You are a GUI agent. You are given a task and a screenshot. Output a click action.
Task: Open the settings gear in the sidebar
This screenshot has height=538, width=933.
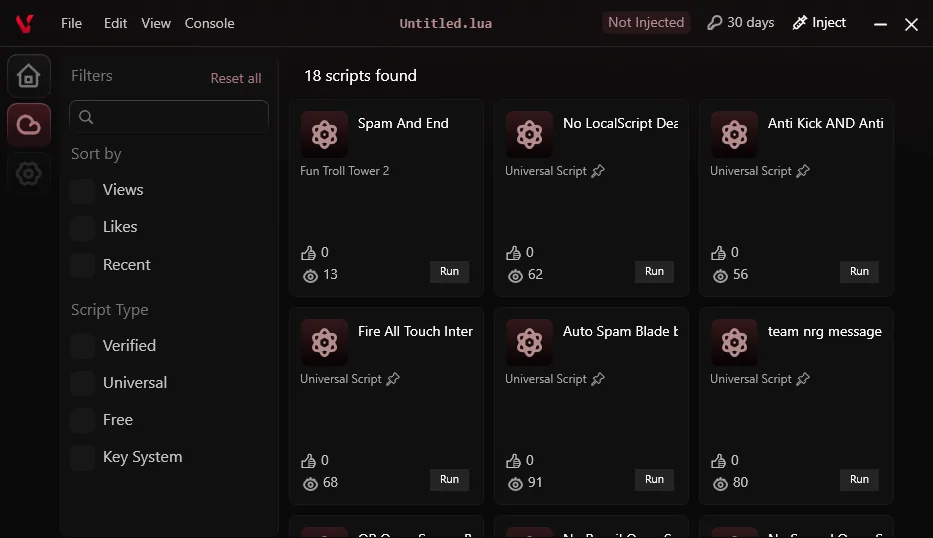pyautogui.click(x=29, y=174)
